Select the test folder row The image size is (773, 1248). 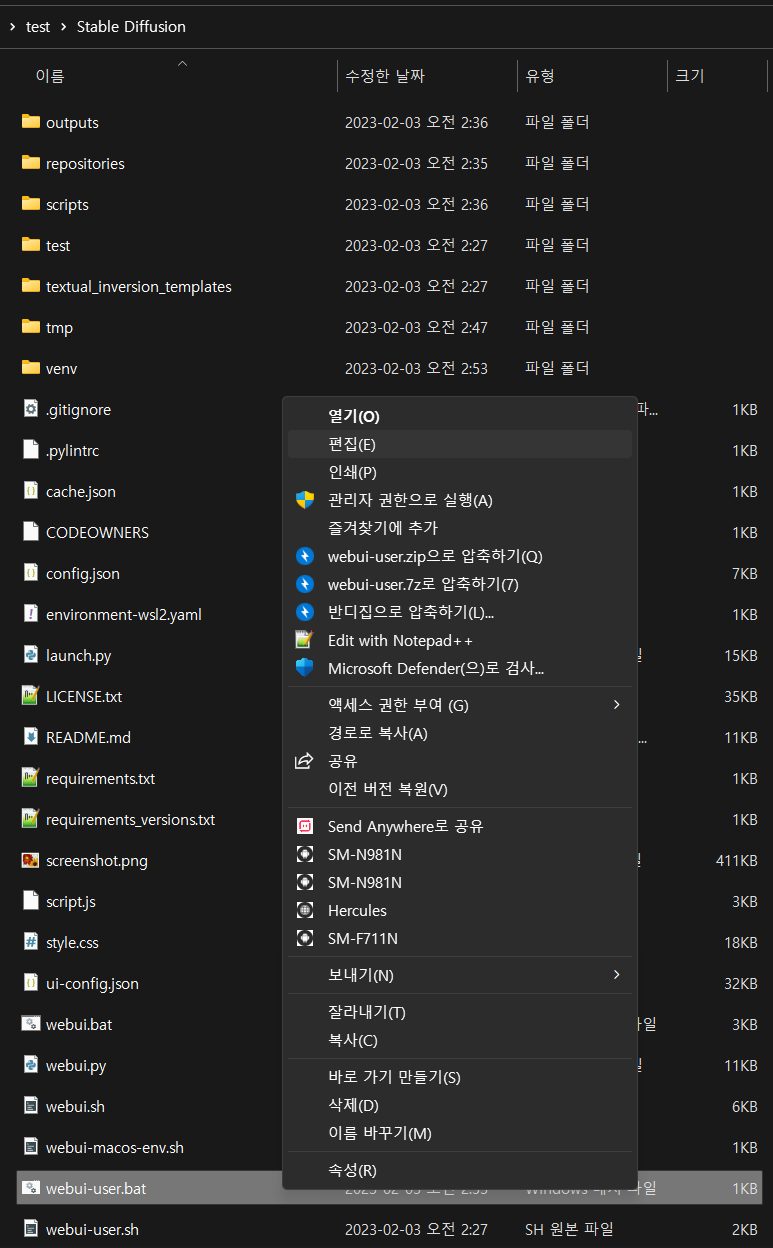[390, 245]
